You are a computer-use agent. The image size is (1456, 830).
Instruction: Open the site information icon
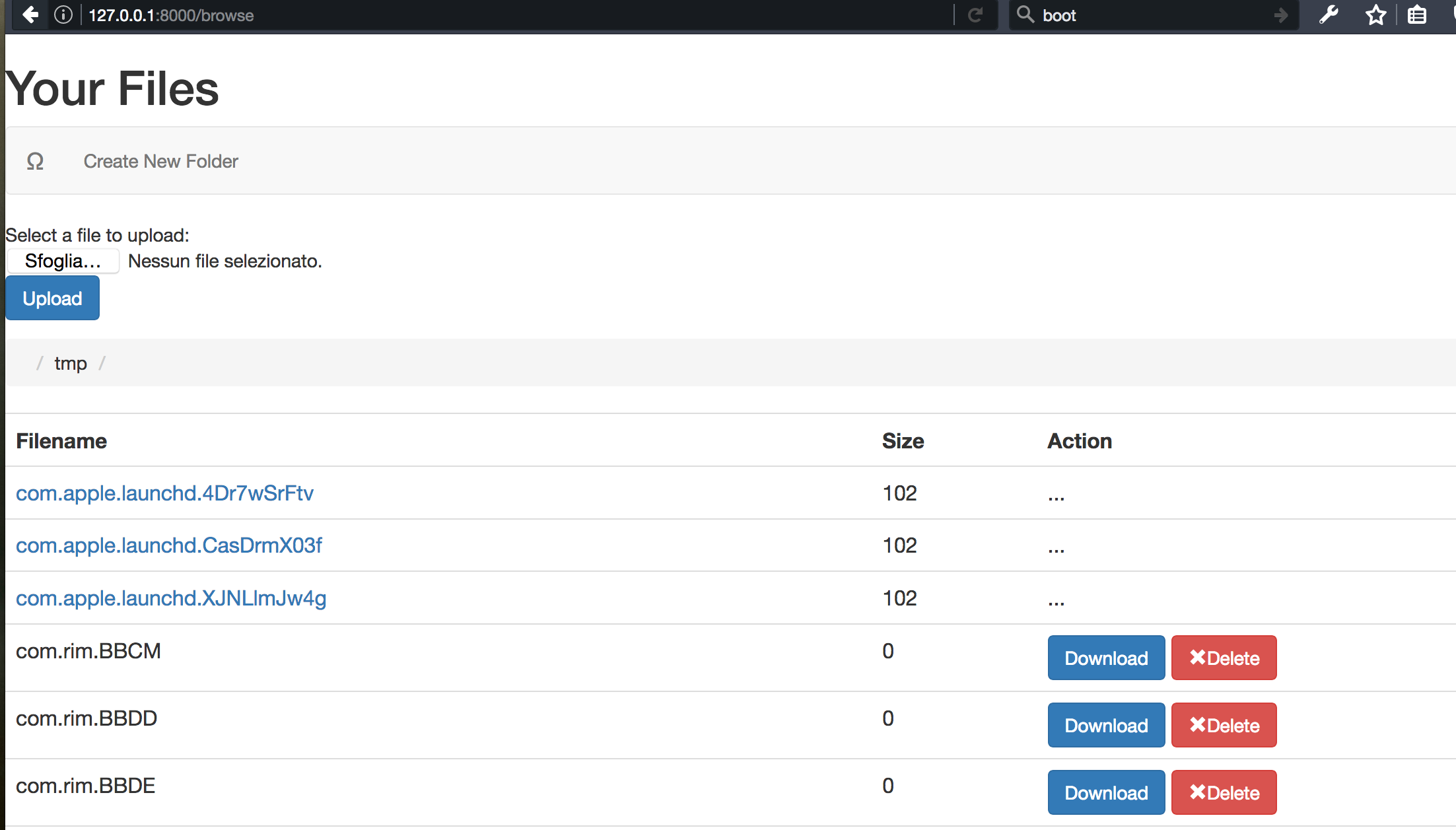63,15
